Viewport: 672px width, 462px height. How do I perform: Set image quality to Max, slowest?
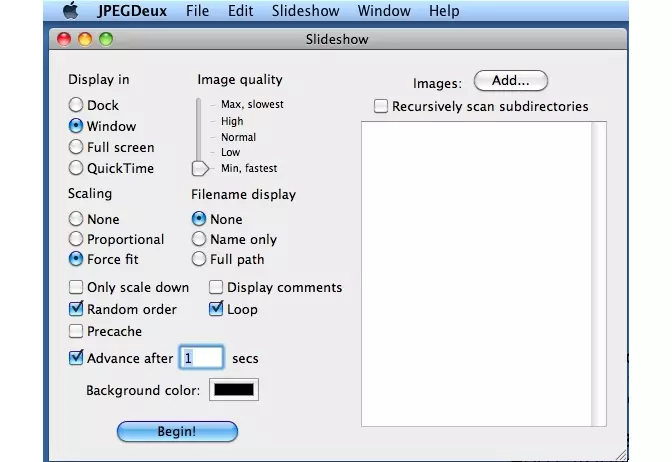click(x=252, y=104)
